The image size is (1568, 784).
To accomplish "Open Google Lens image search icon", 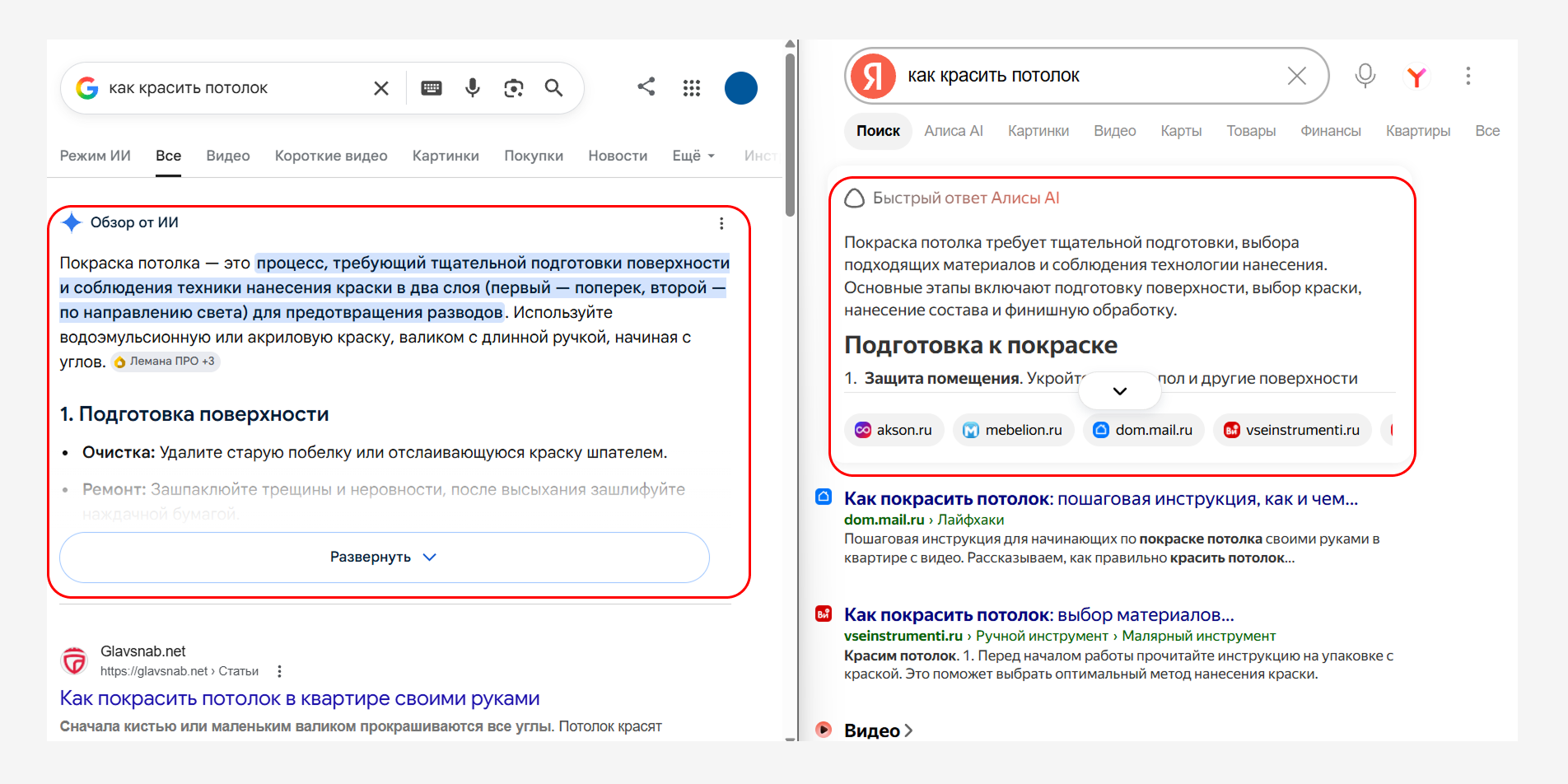I will coord(514,88).
